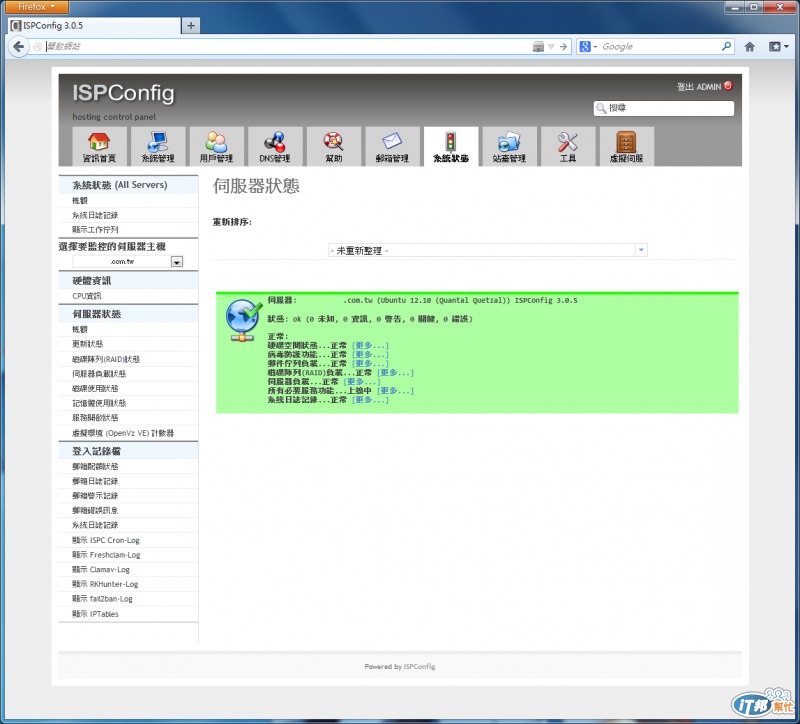
Task: Click 更多 link for 硬碟空間狀態
Action: (x=370, y=345)
